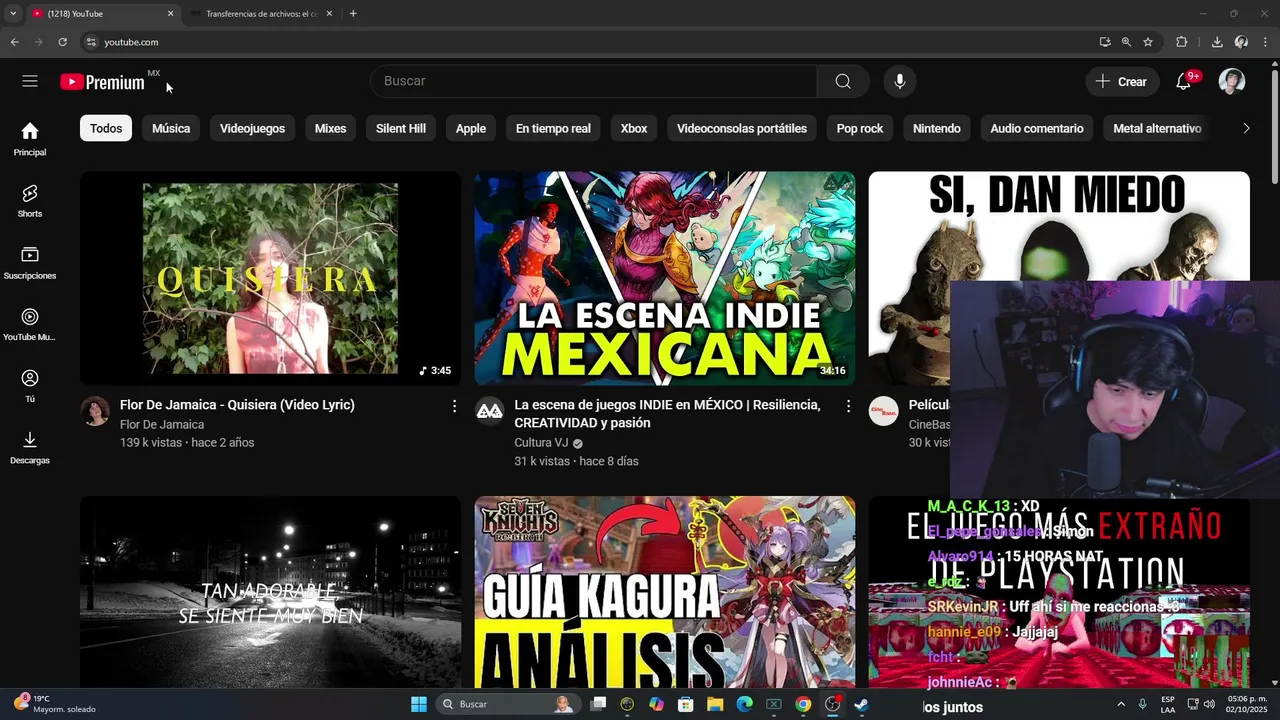Open Microsoft Edge from the taskbar
1280x720 pixels.
pyautogui.click(x=744, y=704)
